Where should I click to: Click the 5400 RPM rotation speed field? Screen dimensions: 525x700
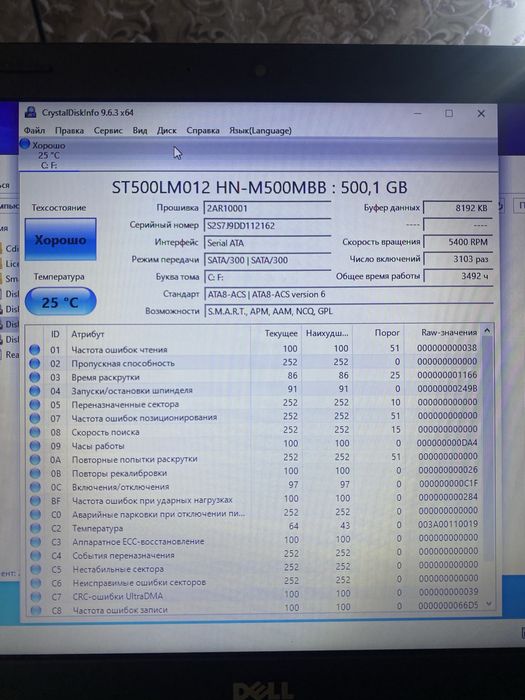coord(458,242)
